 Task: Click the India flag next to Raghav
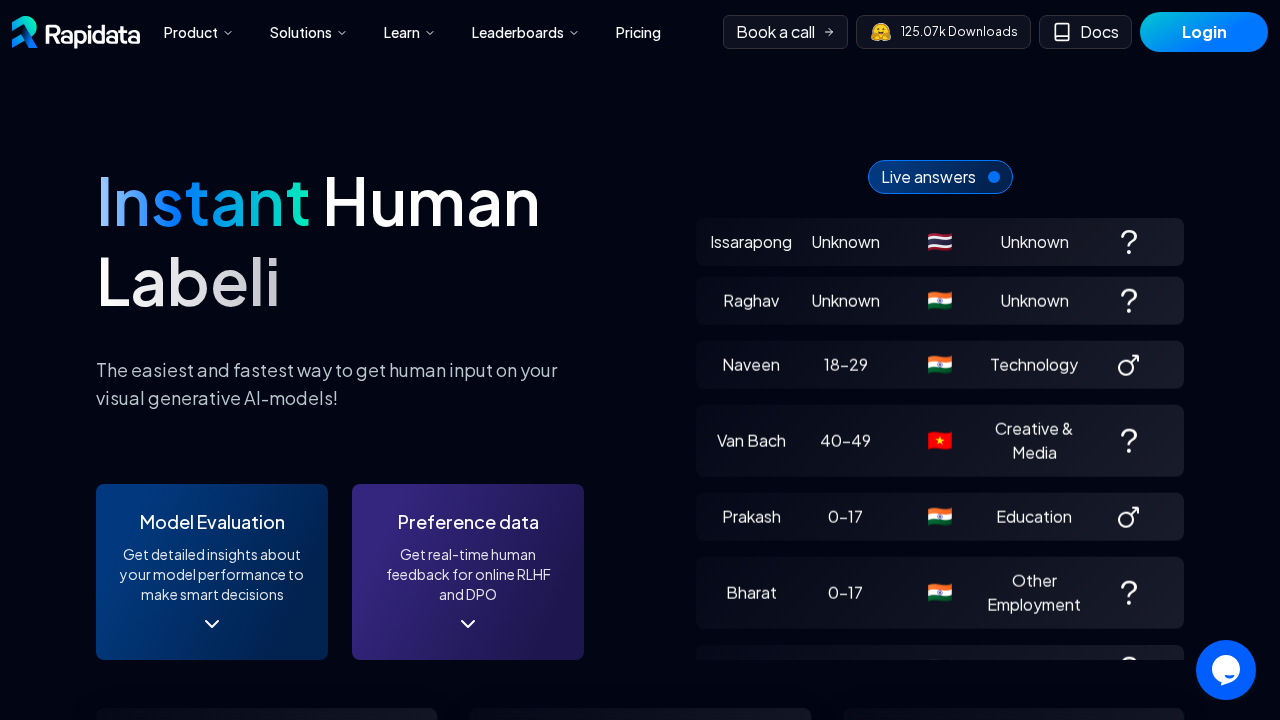click(x=939, y=300)
